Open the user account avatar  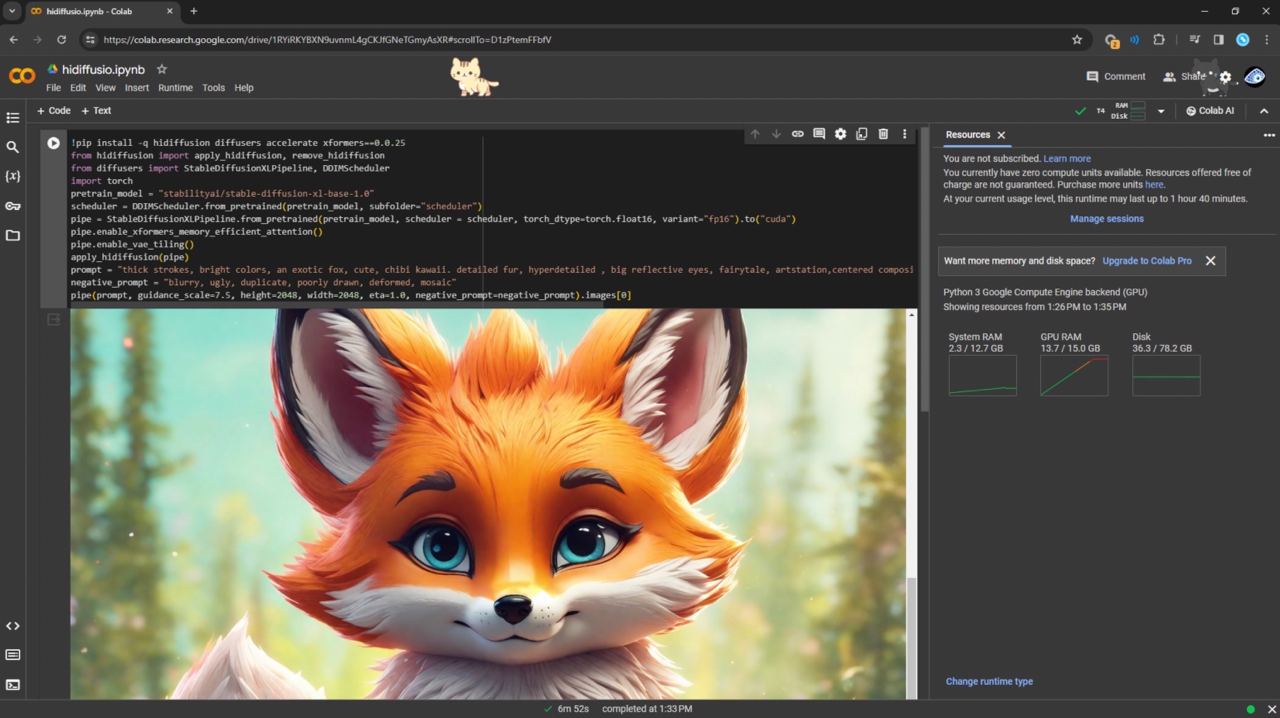(x=1254, y=77)
